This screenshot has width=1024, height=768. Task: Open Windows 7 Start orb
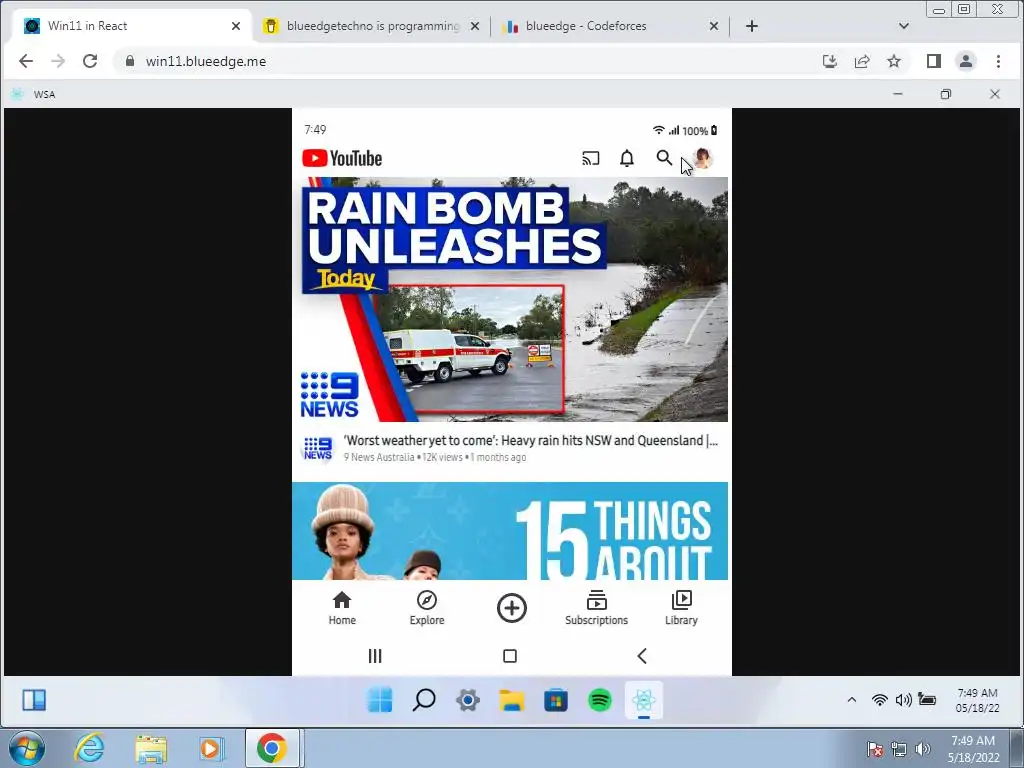[27, 748]
